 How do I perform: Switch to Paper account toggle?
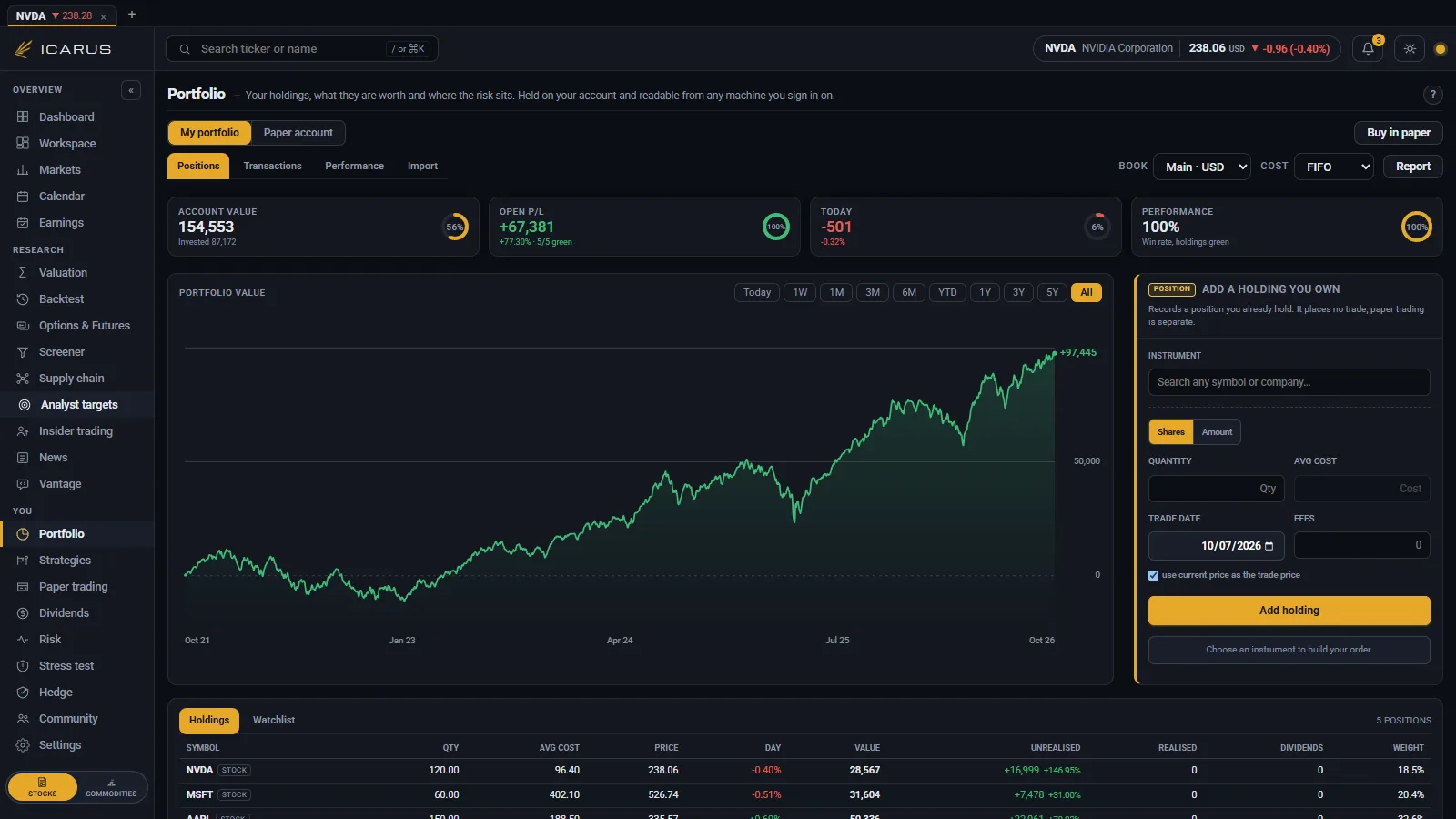point(298,133)
